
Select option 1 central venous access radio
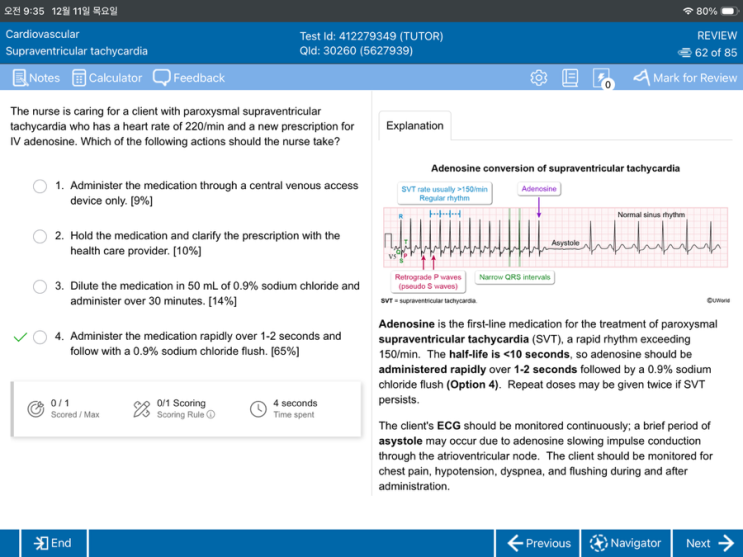(40, 186)
